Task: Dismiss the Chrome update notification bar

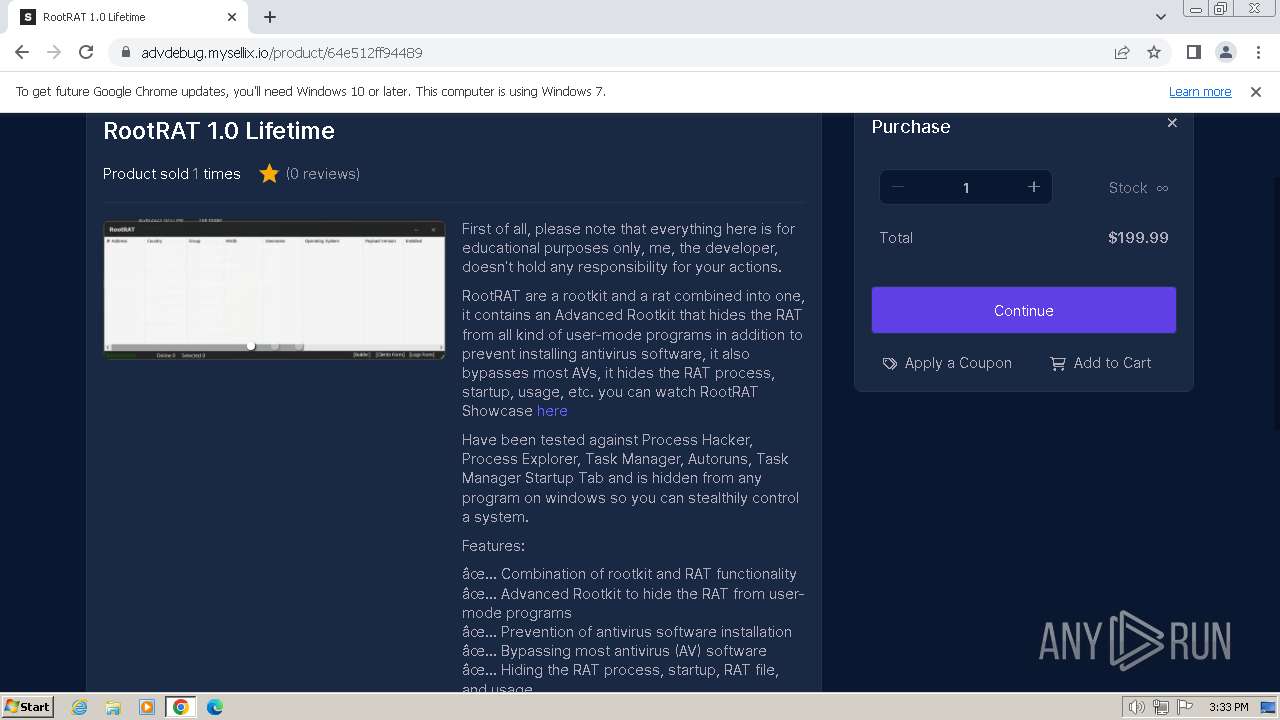Action: click(1256, 91)
